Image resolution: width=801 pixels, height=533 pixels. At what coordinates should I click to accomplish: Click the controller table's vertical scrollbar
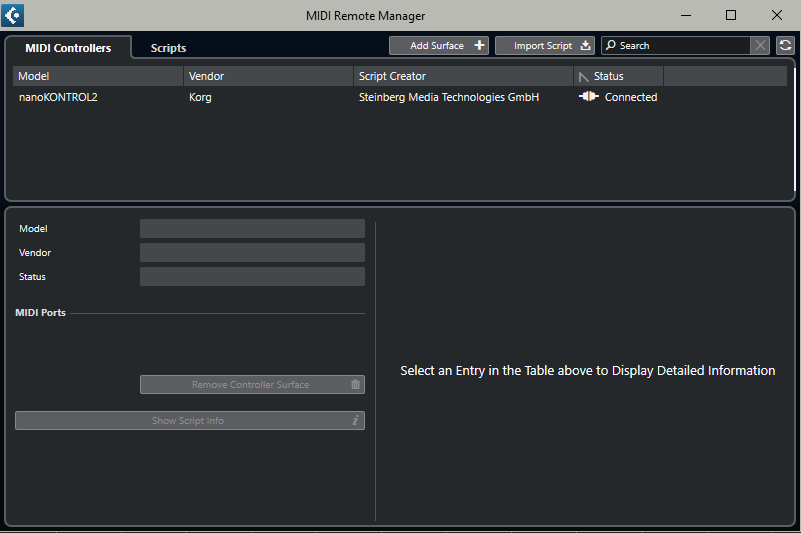point(794,130)
